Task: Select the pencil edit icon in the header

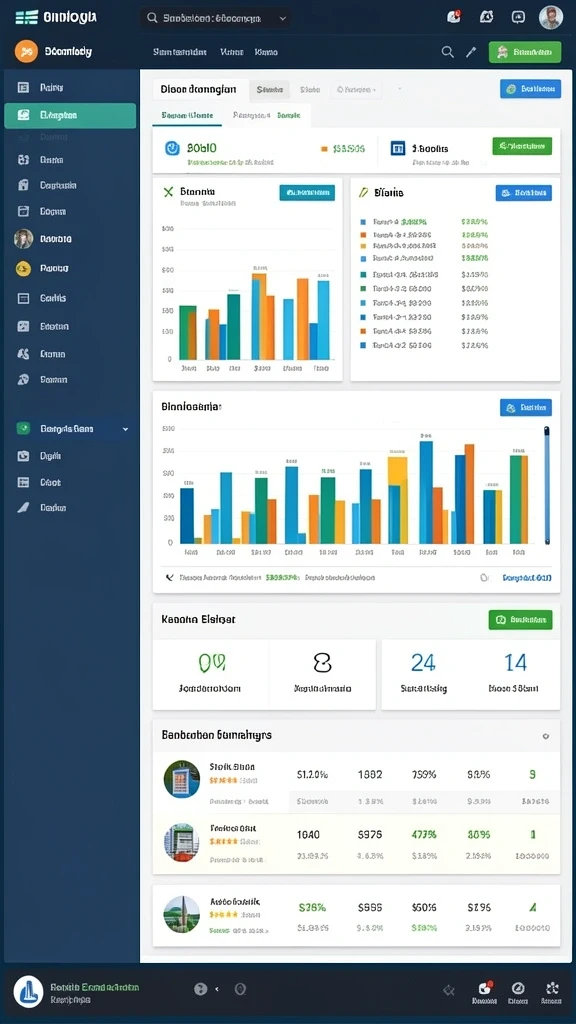Action: point(471,52)
